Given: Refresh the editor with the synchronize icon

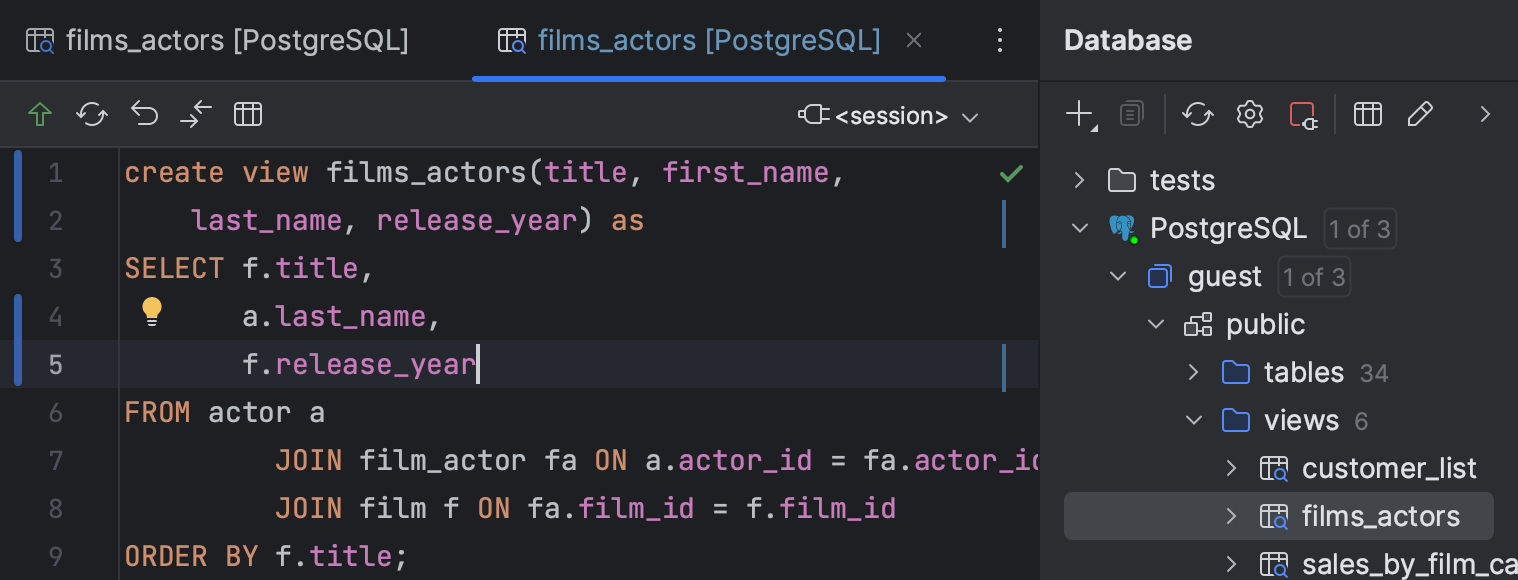Looking at the screenshot, I should (x=92, y=114).
